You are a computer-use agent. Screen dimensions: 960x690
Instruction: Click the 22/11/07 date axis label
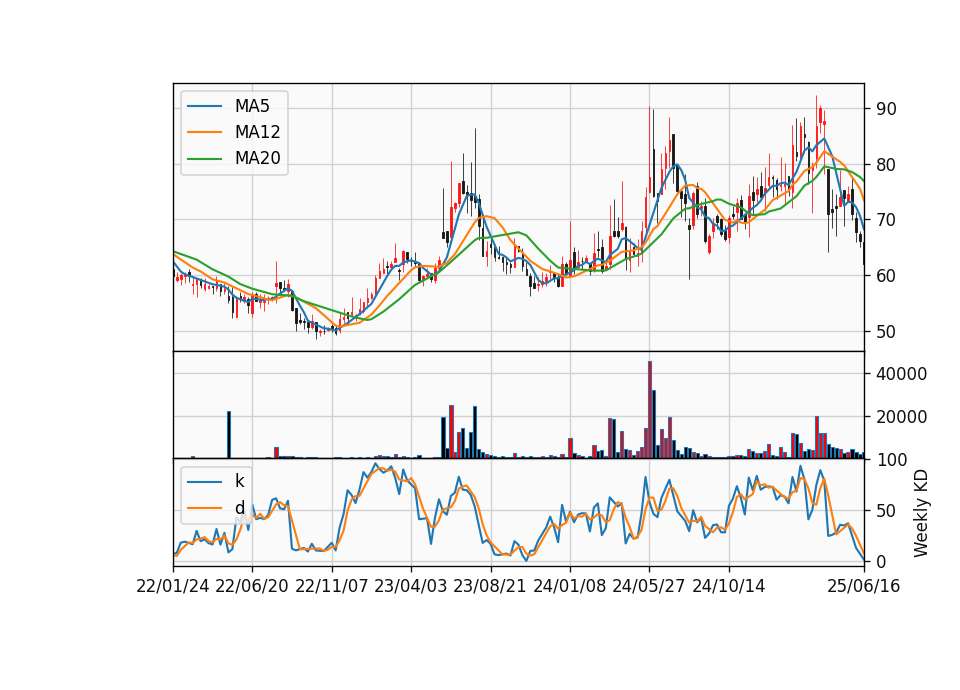[x=332, y=587]
